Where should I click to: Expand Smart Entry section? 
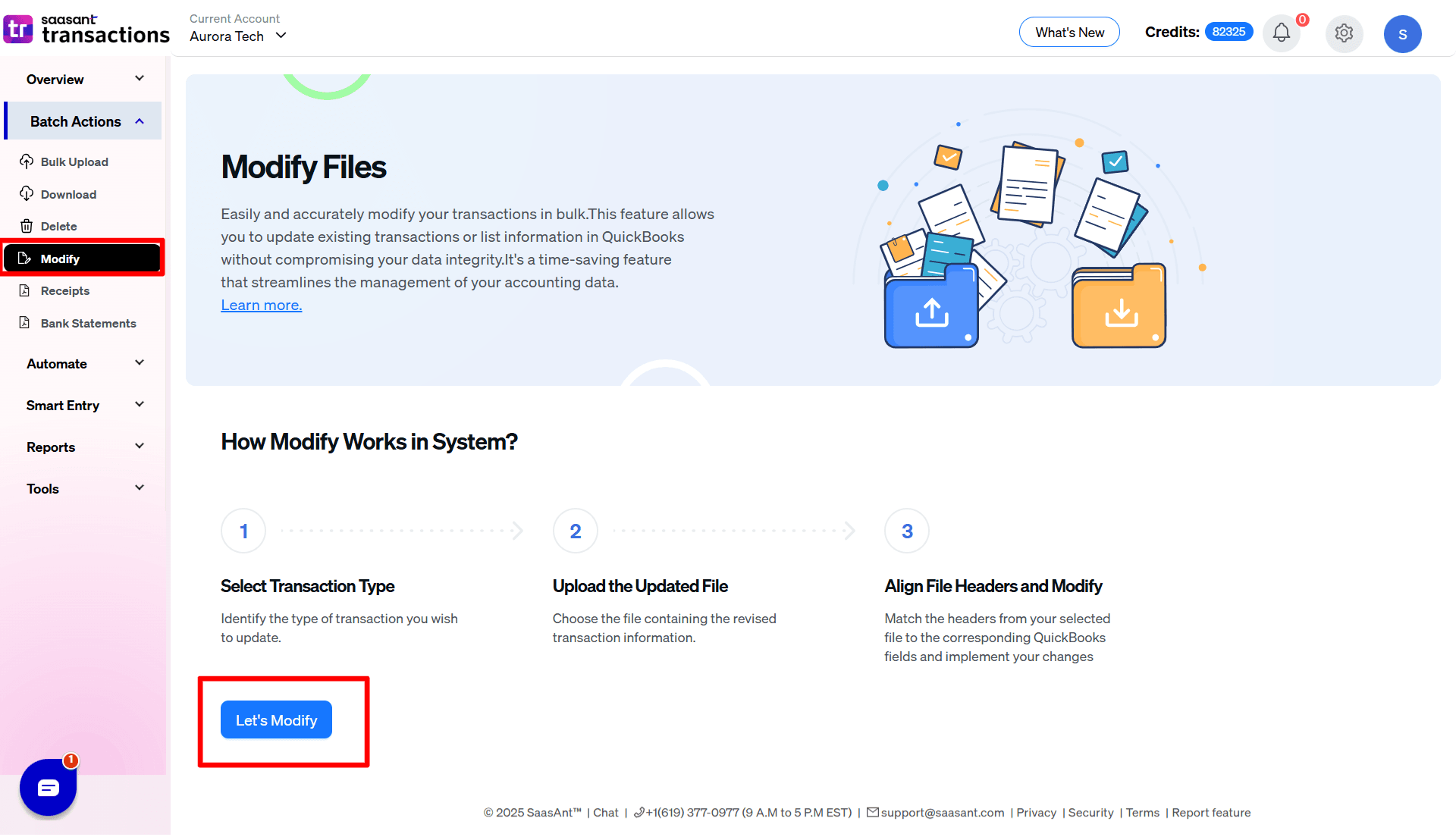(83, 406)
